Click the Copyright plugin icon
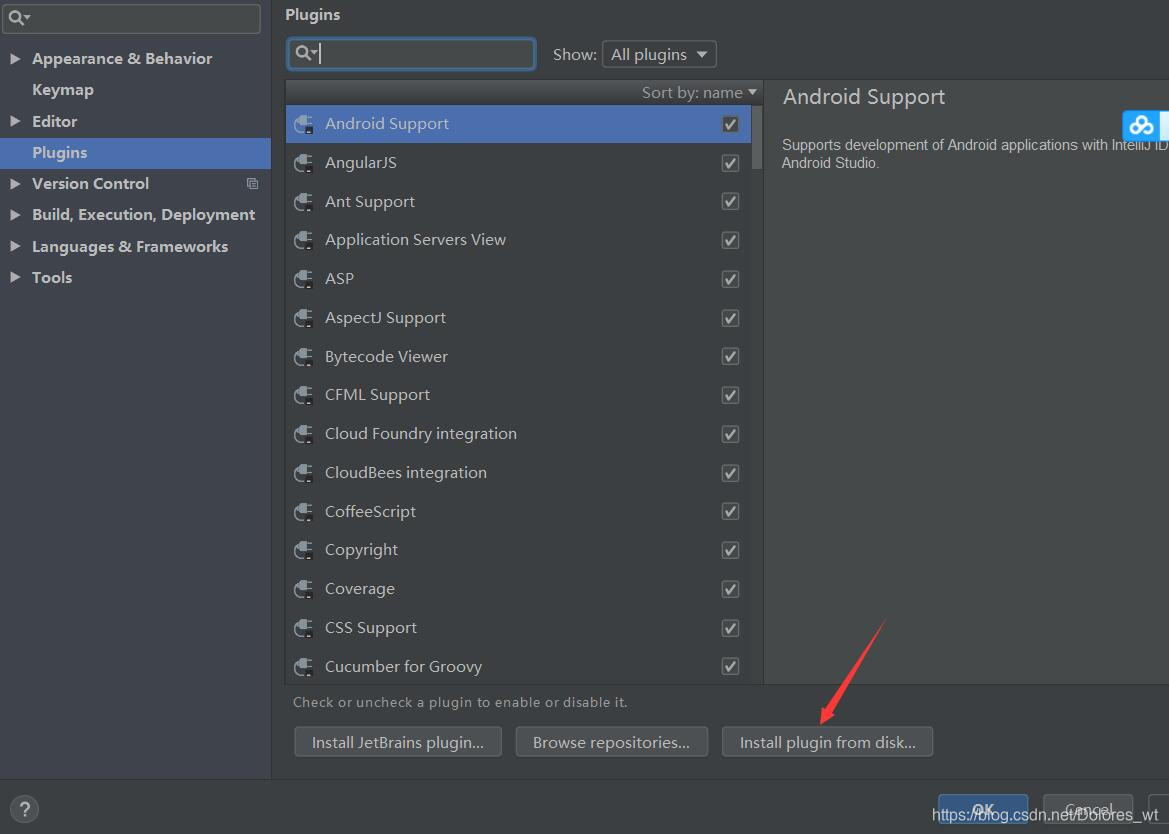 pos(303,550)
